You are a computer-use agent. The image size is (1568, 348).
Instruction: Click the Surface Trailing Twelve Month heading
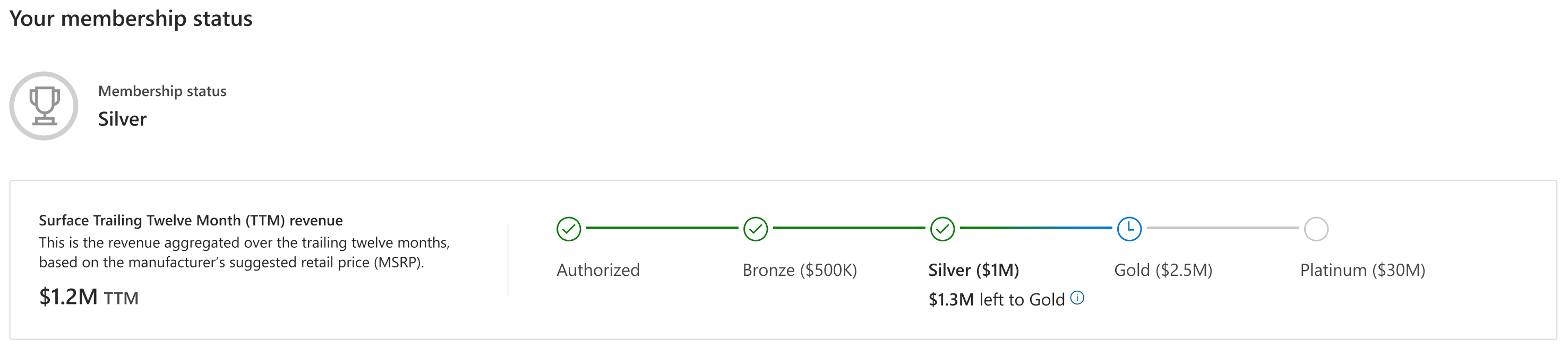191,220
